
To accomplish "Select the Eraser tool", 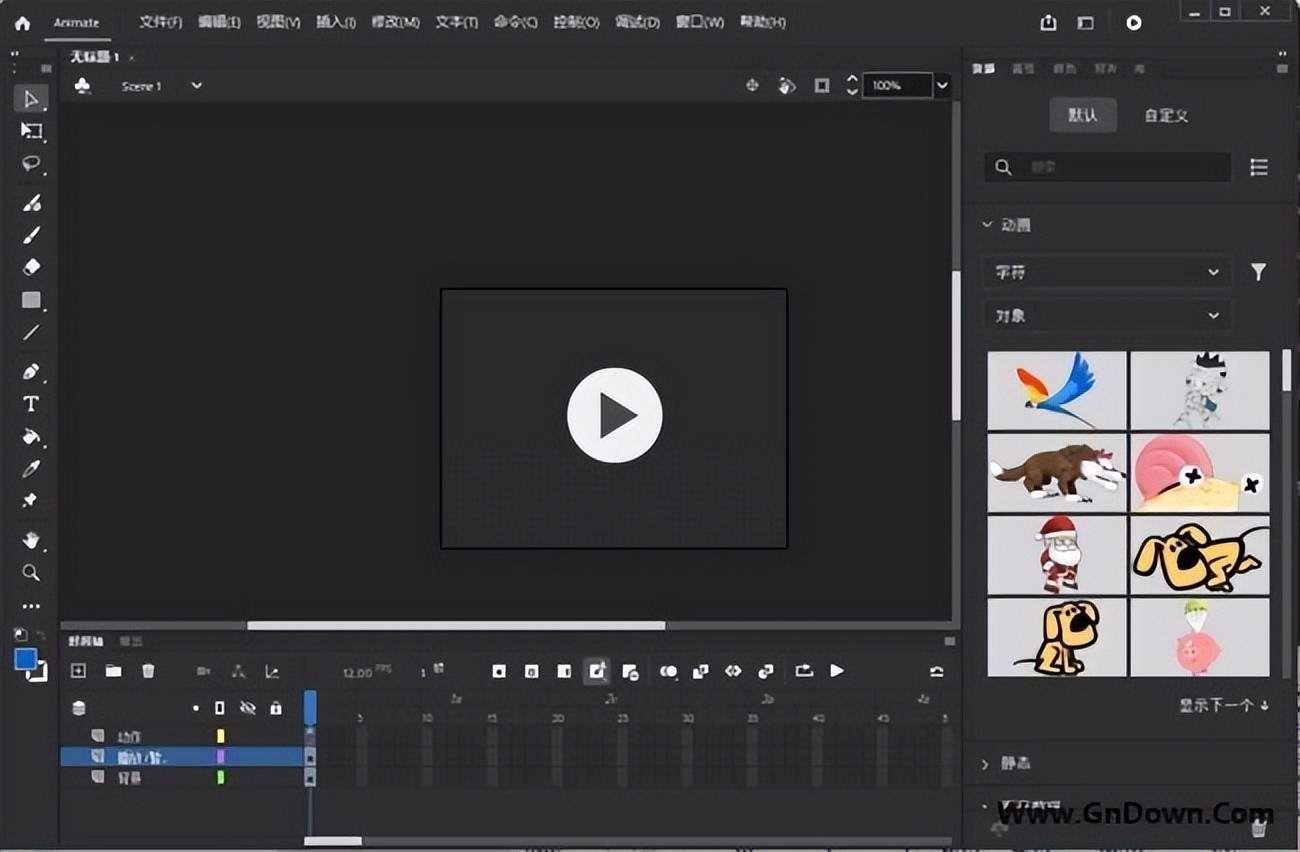I will click(31, 267).
